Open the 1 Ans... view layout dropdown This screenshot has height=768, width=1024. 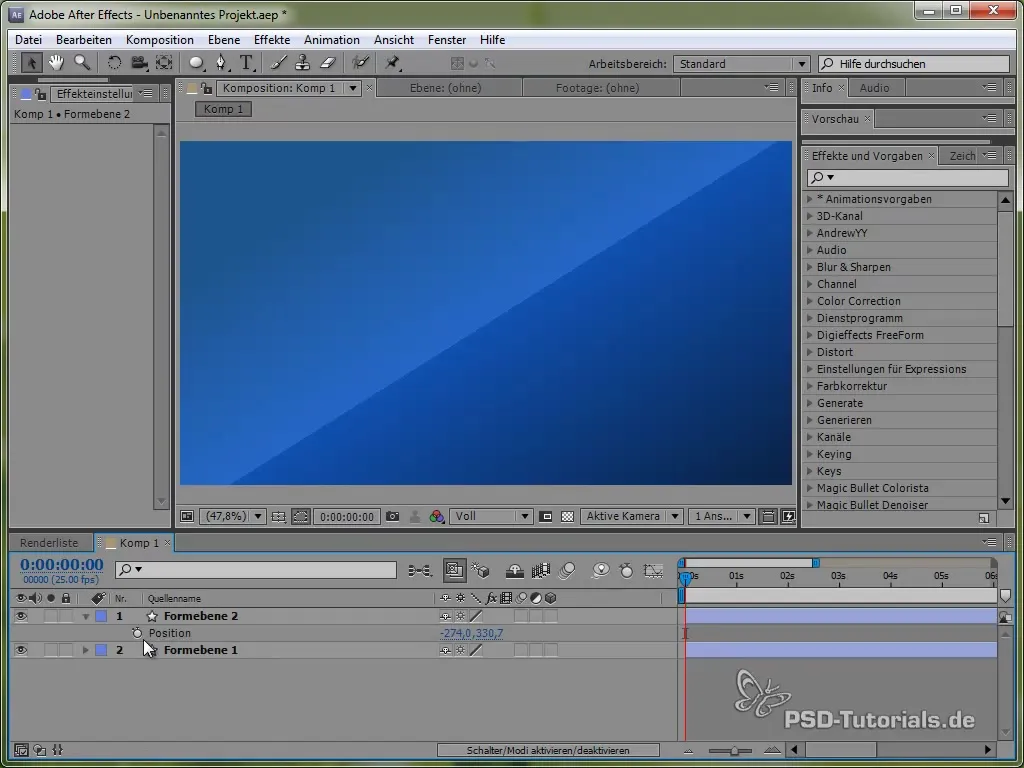[721, 517]
